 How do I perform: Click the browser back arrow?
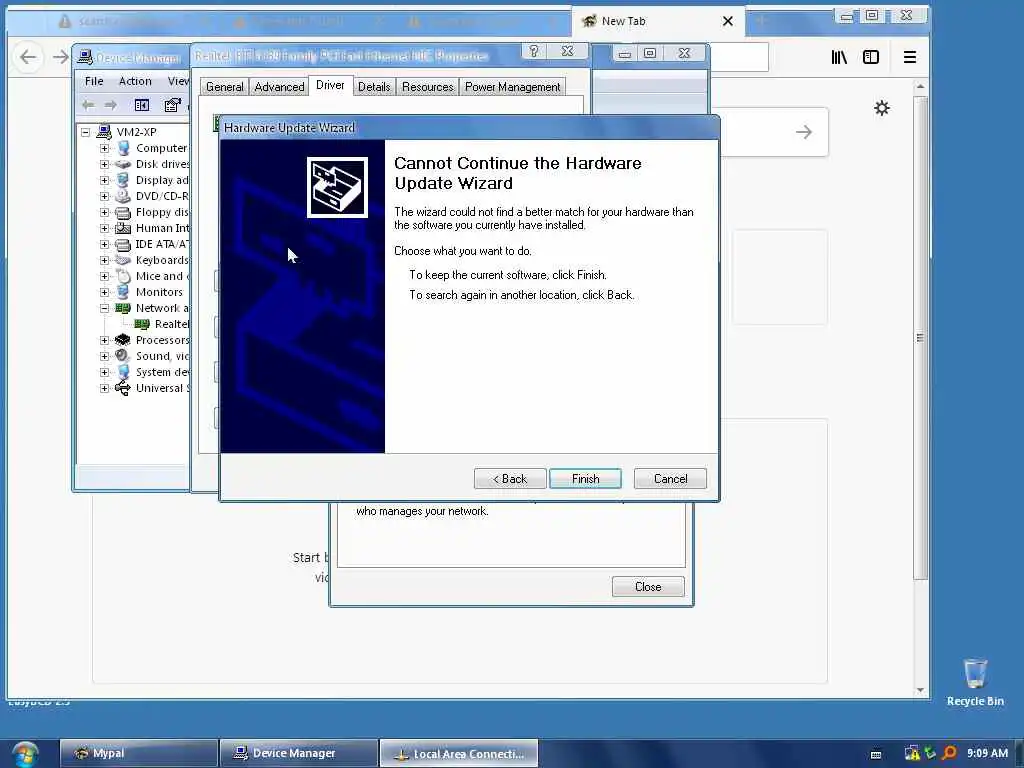tap(28, 57)
